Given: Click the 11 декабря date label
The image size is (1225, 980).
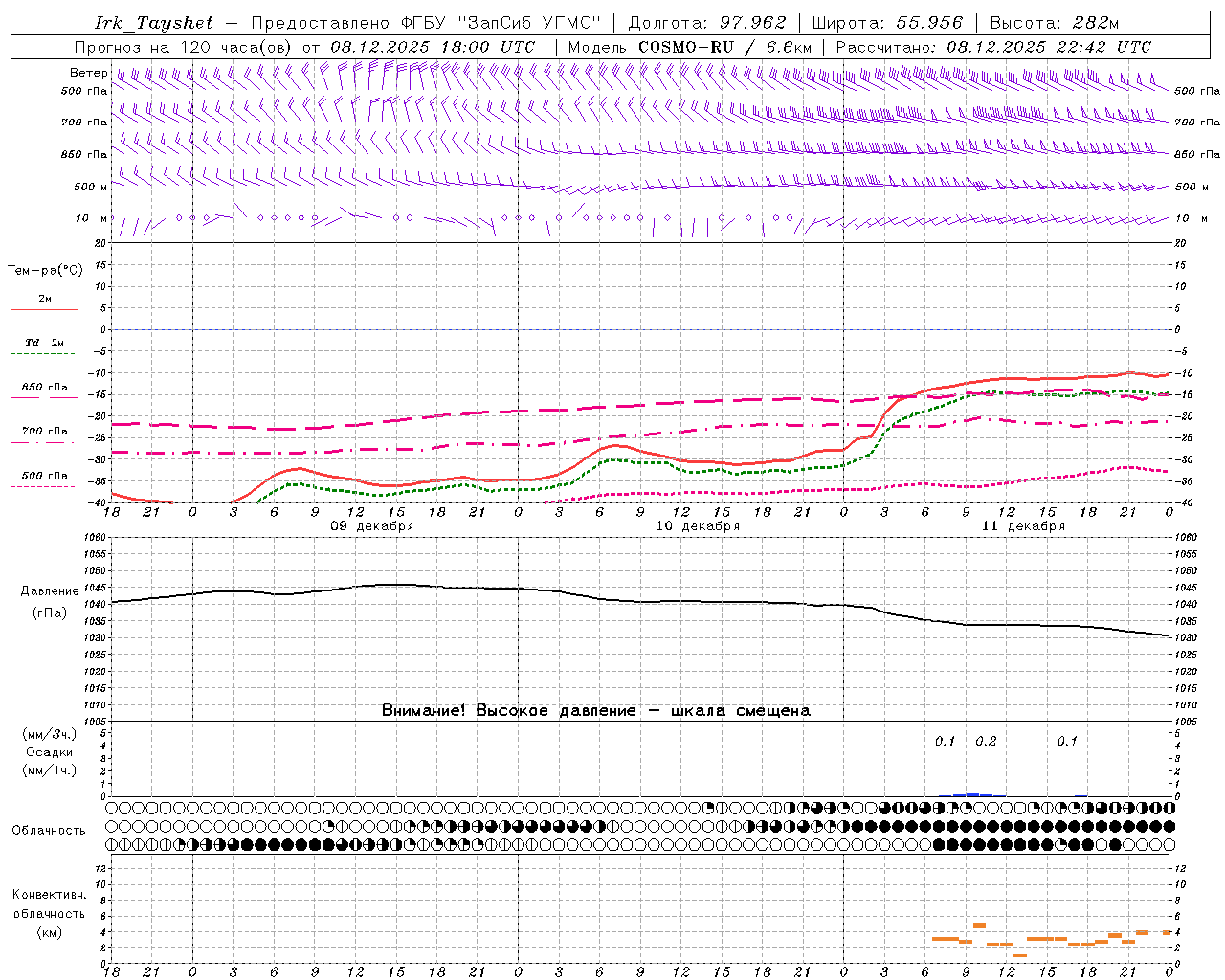Looking at the screenshot, I should coord(1023,526).
